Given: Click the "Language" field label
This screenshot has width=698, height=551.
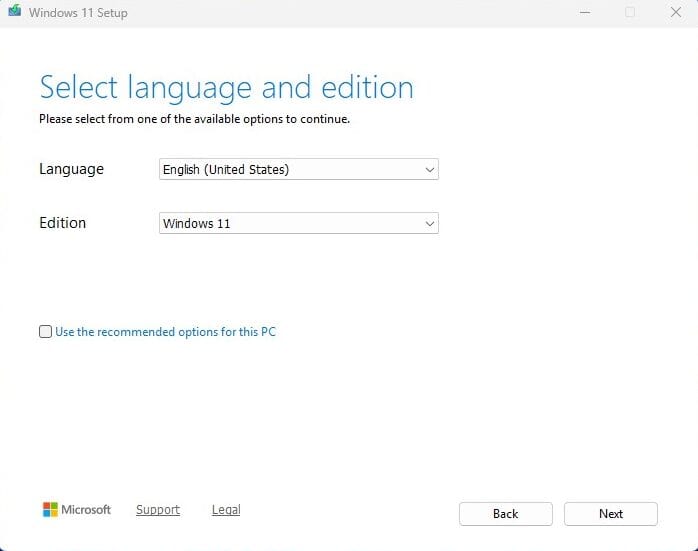Looking at the screenshot, I should [x=71, y=169].
